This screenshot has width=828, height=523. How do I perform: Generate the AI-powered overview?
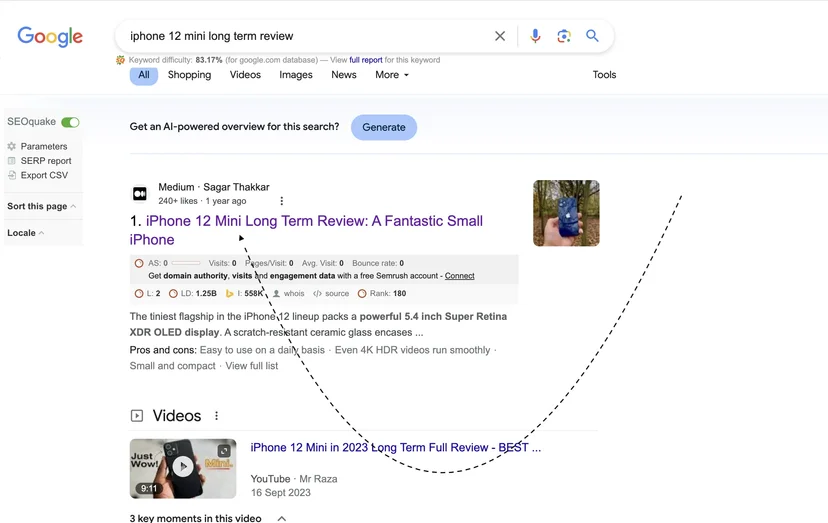click(x=384, y=127)
